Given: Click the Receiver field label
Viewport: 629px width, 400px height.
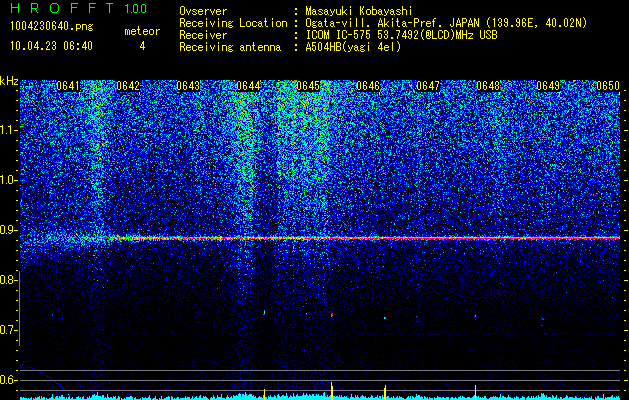Looking at the screenshot, I should pos(203,35).
